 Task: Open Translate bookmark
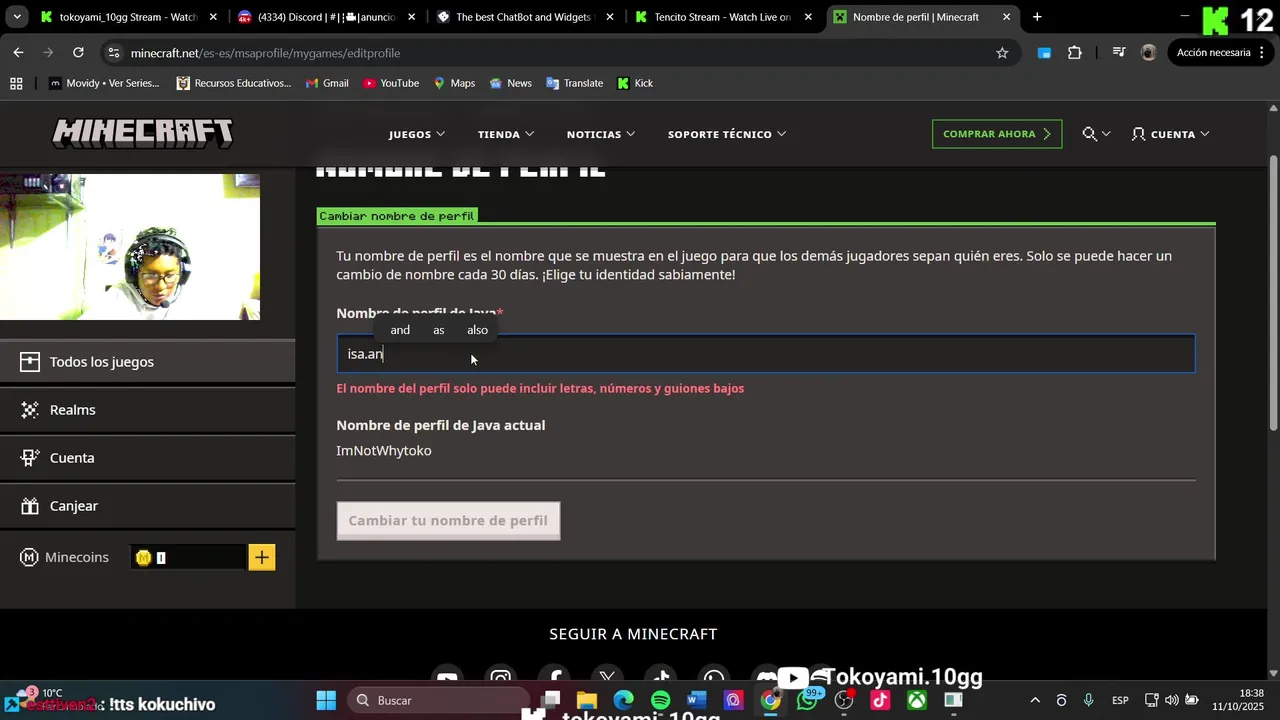(575, 83)
